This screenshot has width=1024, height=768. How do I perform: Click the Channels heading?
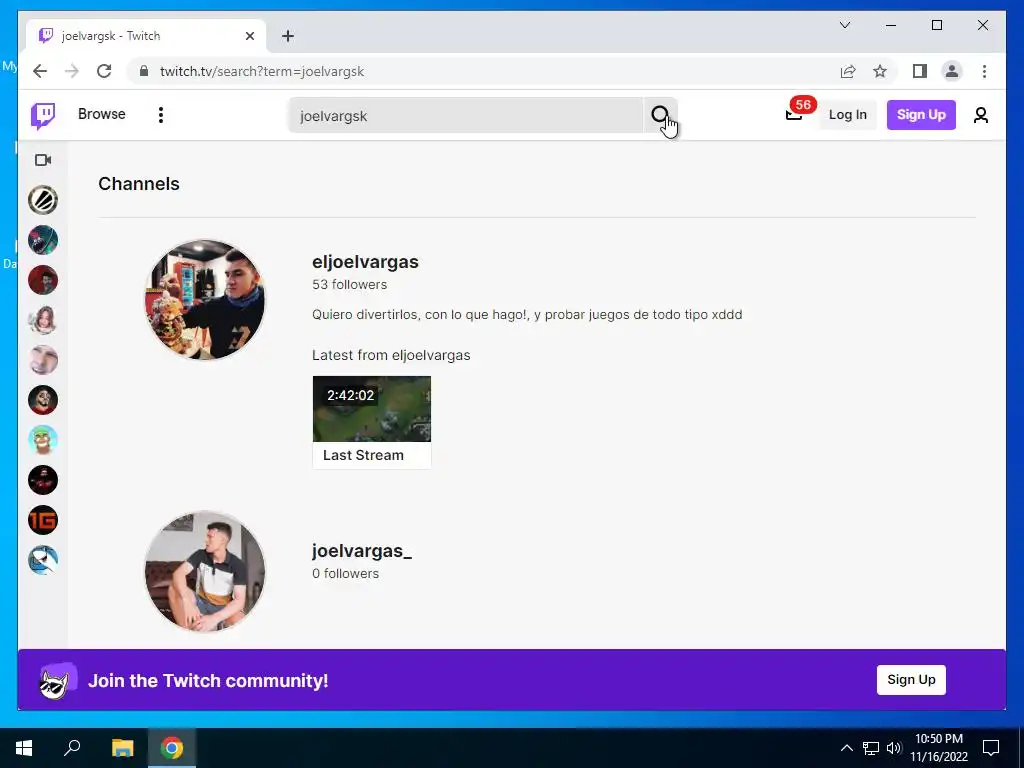pos(138,184)
